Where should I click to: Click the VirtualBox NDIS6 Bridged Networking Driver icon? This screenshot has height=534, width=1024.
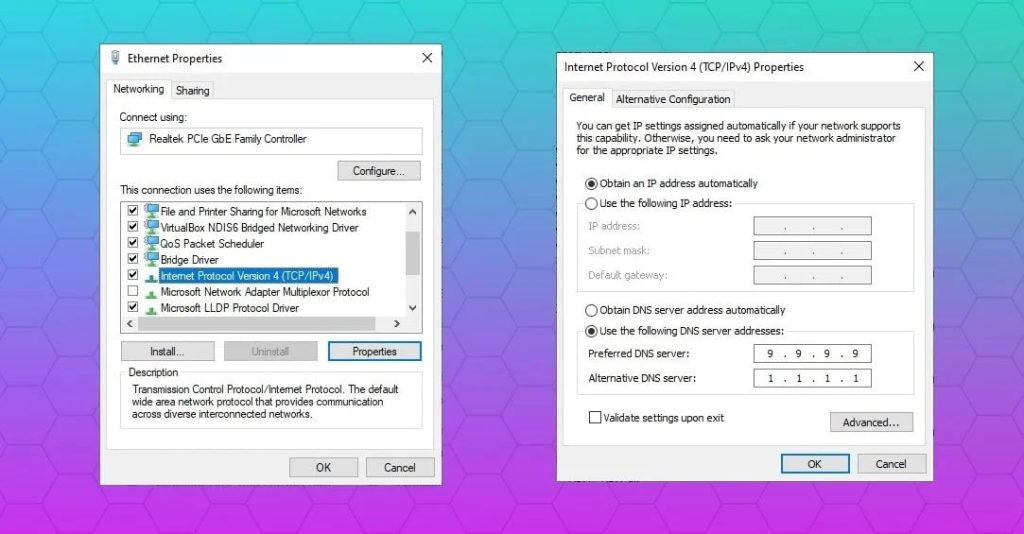[x=152, y=227]
